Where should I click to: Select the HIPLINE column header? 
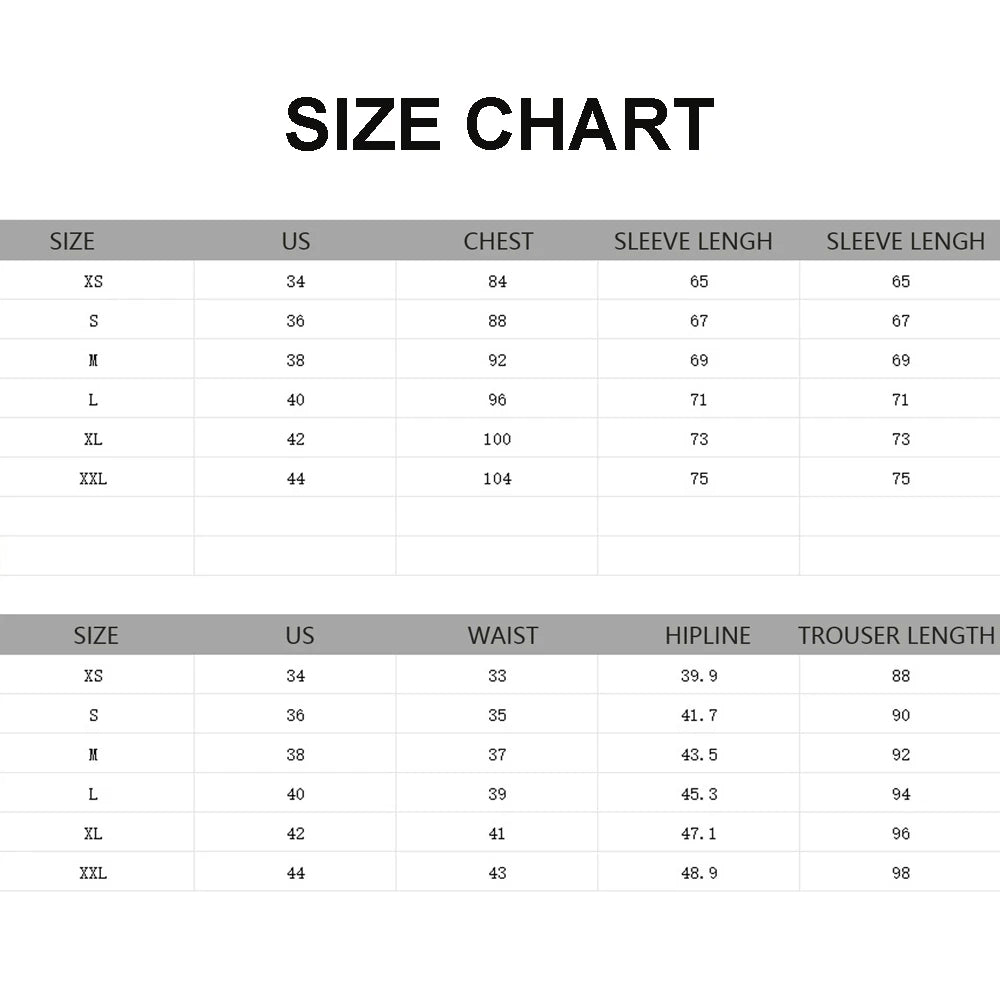point(707,635)
